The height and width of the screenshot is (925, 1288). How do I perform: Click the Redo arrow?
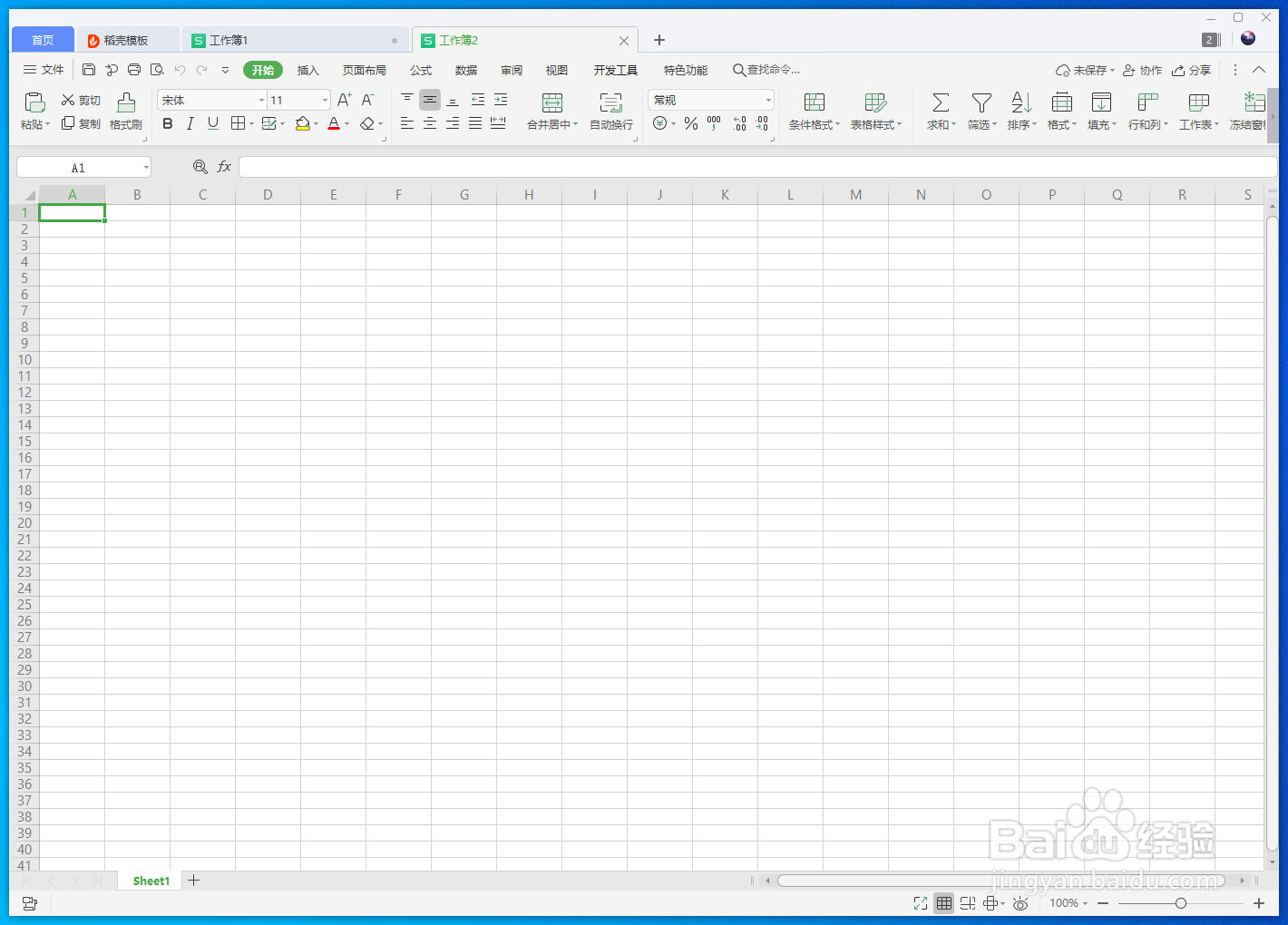pos(201,70)
